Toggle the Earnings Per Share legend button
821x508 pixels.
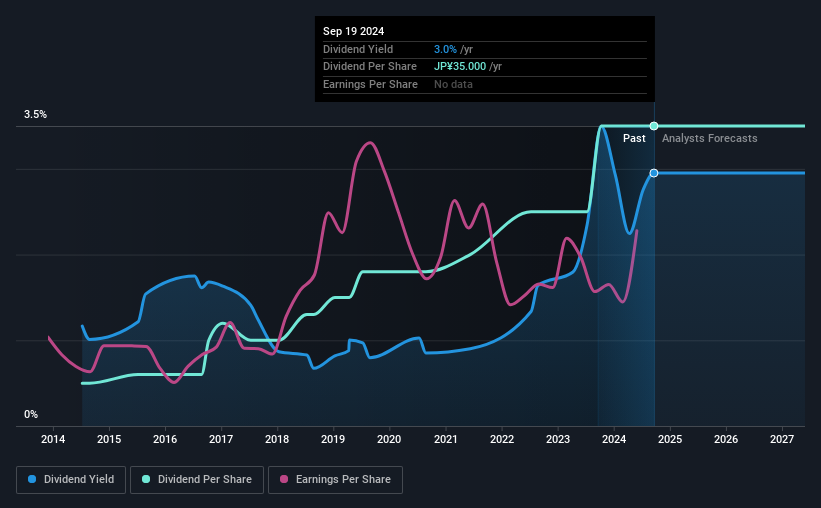[x=335, y=479]
